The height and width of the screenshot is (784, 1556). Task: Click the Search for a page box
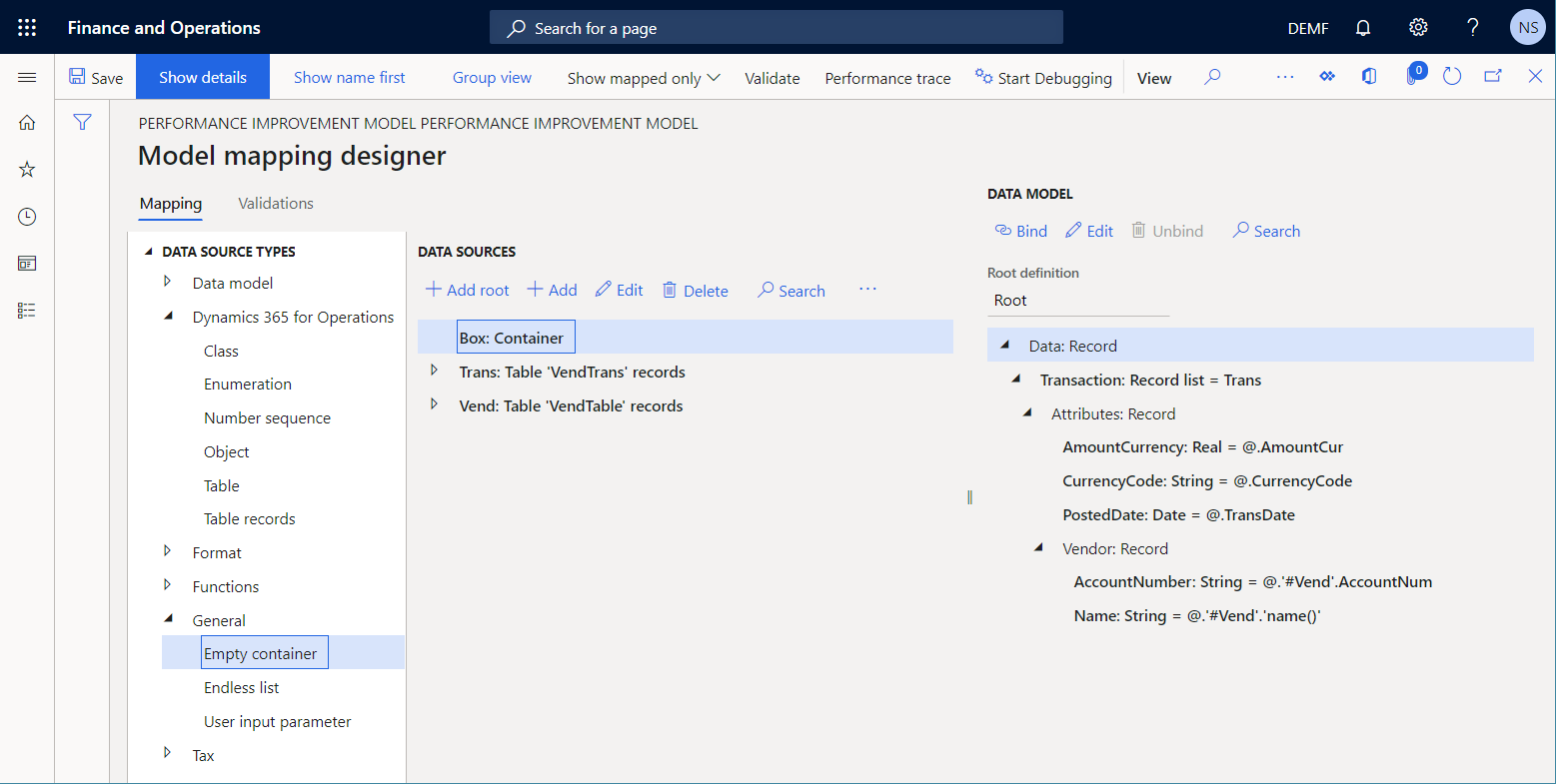[777, 28]
